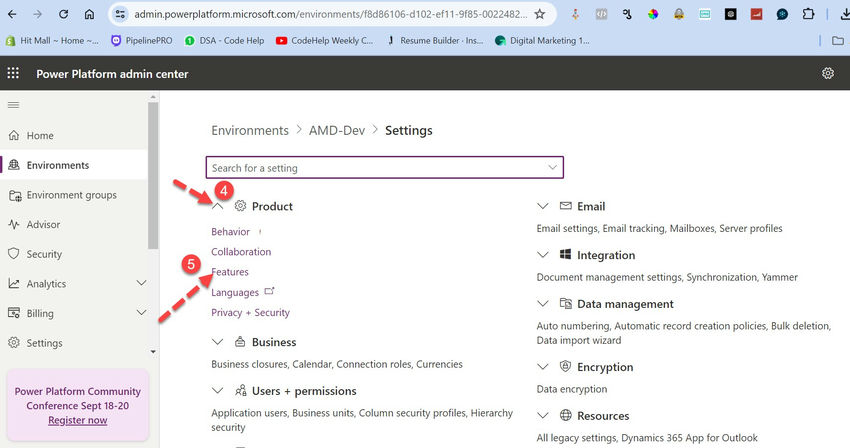850x448 pixels.
Task: Open the Features settings link
Action: (x=230, y=272)
